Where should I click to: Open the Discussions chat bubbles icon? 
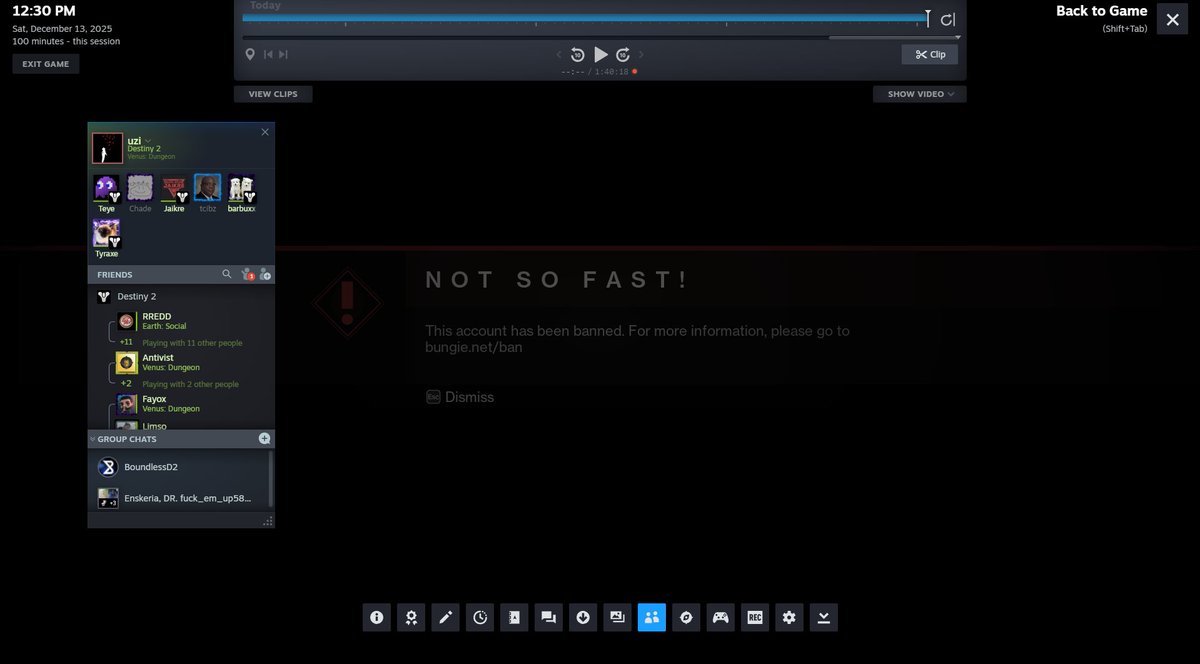coord(548,617)
